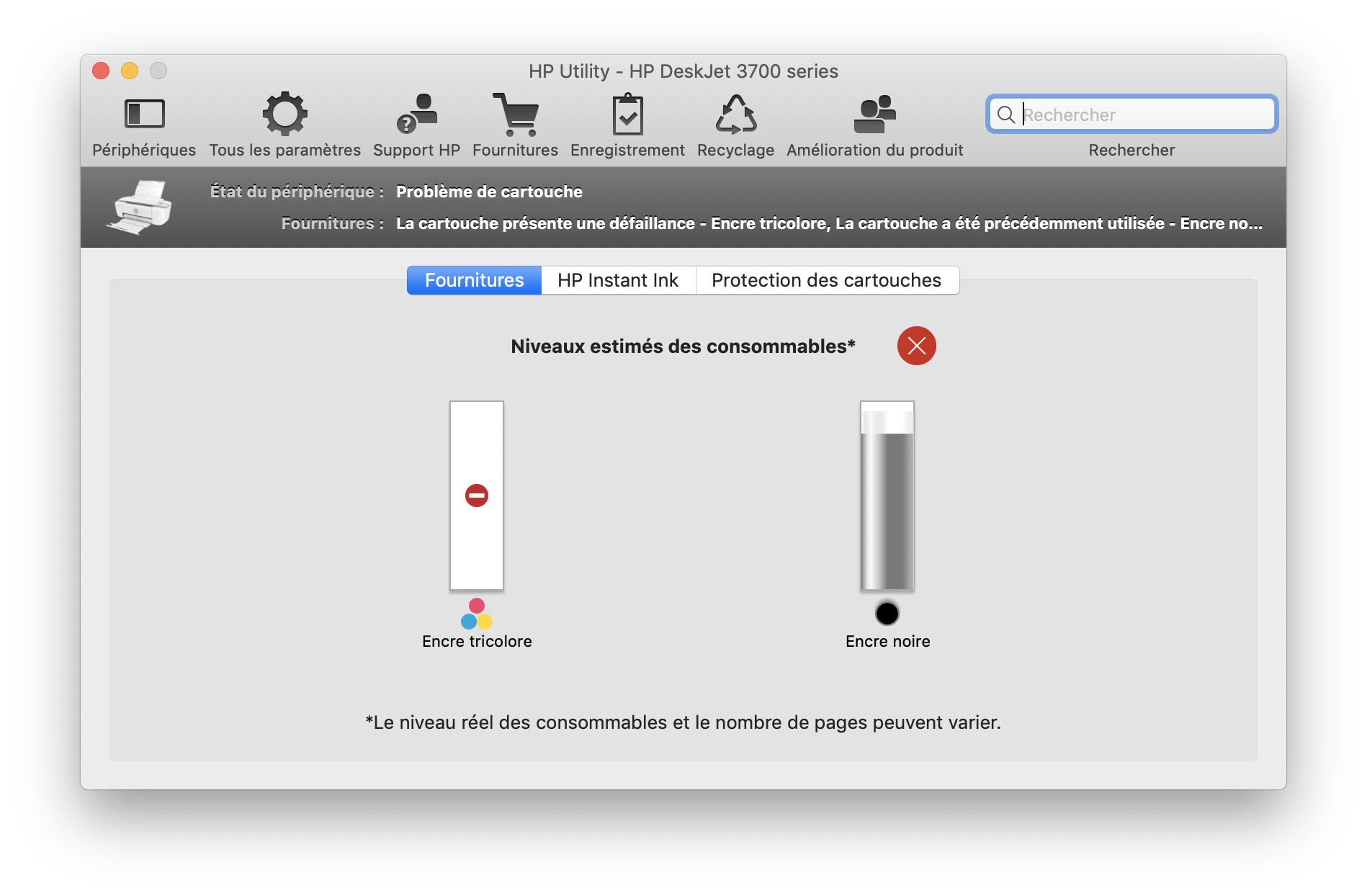This screenshot has width=1367, height=896.
Task: Click the 'État du périphérique' label
Action: coord(296,192)
